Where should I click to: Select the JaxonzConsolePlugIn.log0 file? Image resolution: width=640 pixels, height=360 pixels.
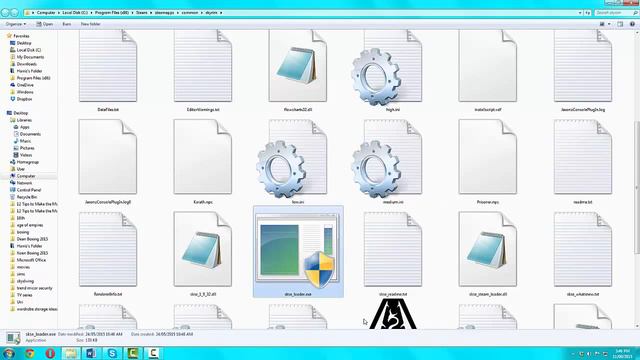pos(108,161)
